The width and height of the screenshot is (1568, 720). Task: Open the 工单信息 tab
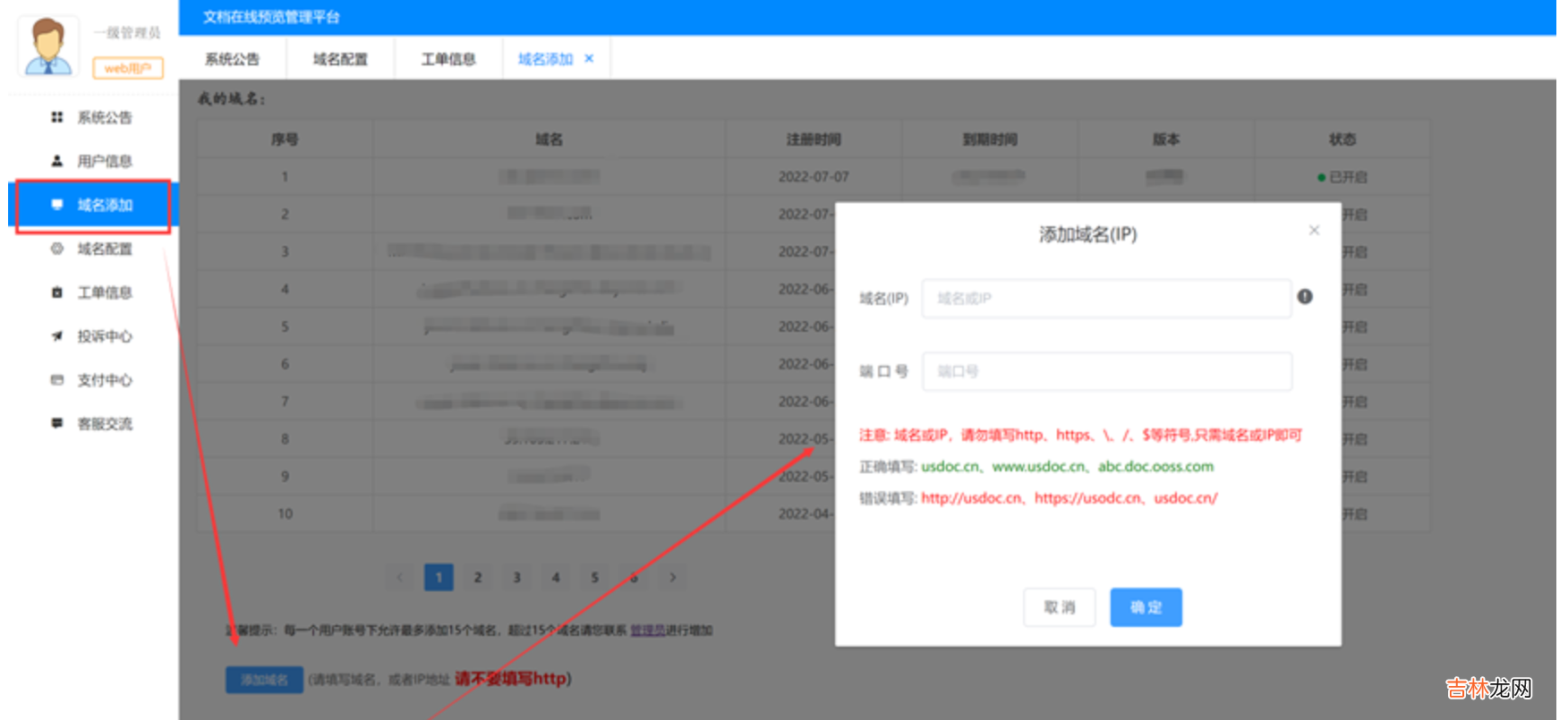click(448, 59)
